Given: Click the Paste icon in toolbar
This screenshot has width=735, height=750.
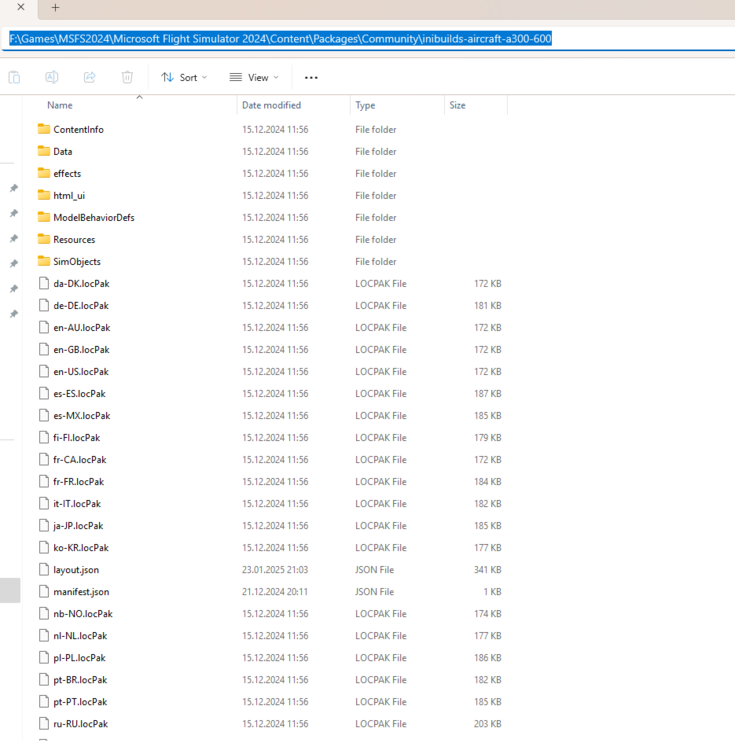Looking at the screenshot, I should pyautogui.click(x=14, y=77).
